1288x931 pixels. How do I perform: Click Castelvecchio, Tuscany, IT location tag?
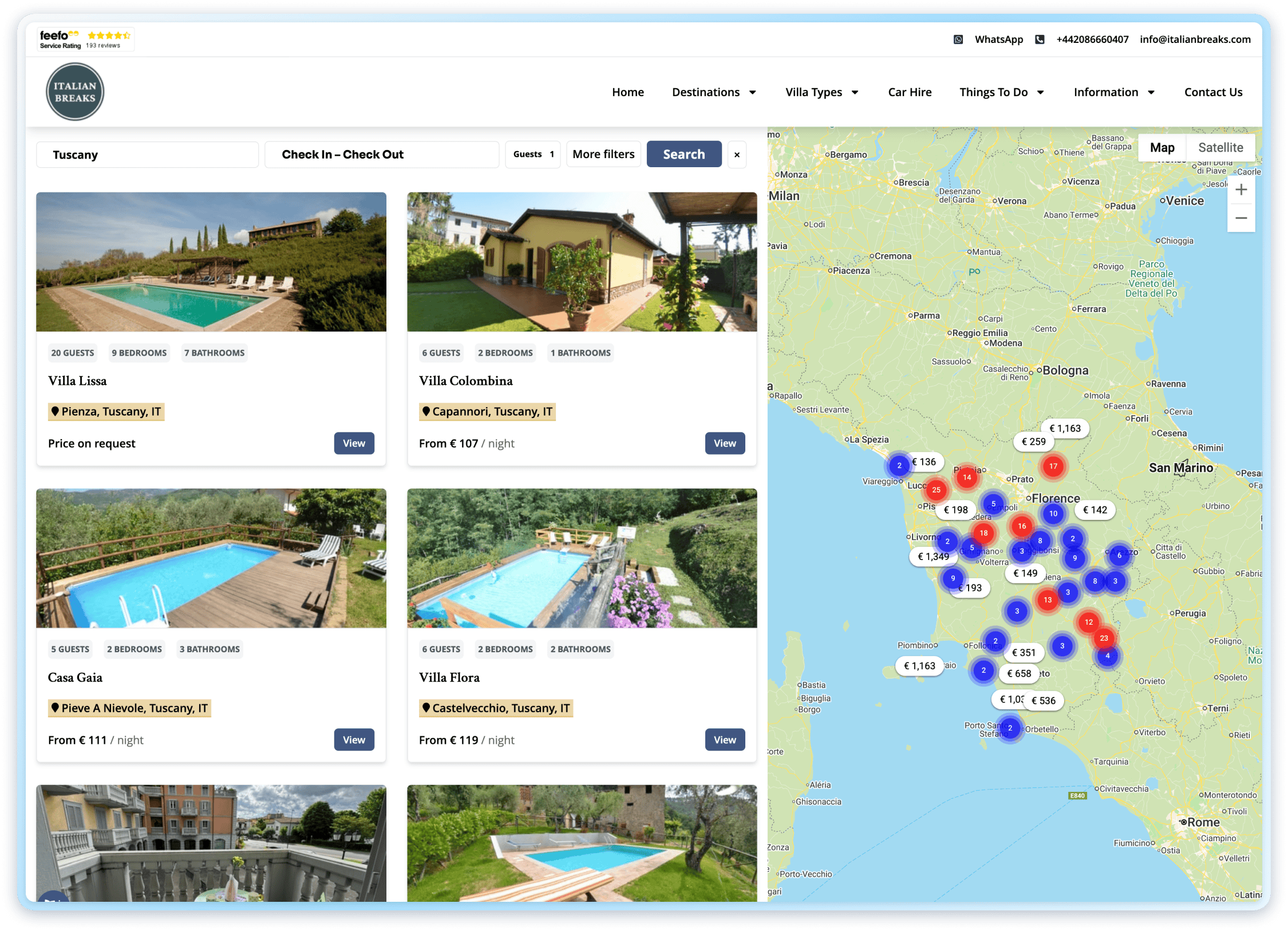coord(496,708)
